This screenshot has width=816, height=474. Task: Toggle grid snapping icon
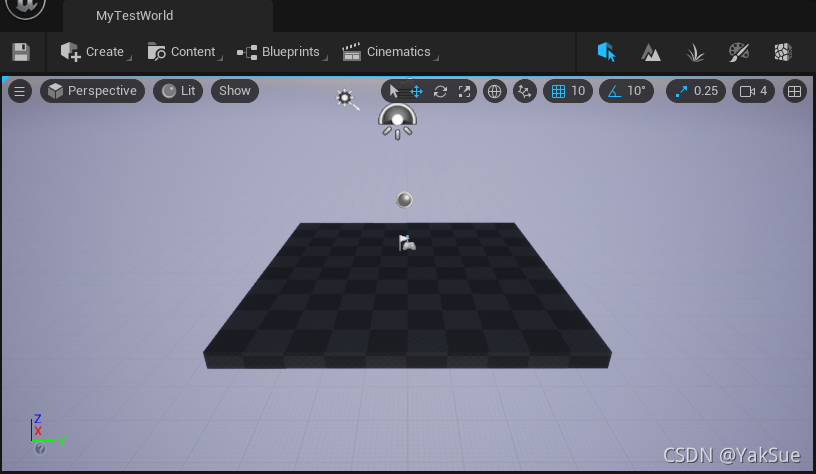[558, 92]
